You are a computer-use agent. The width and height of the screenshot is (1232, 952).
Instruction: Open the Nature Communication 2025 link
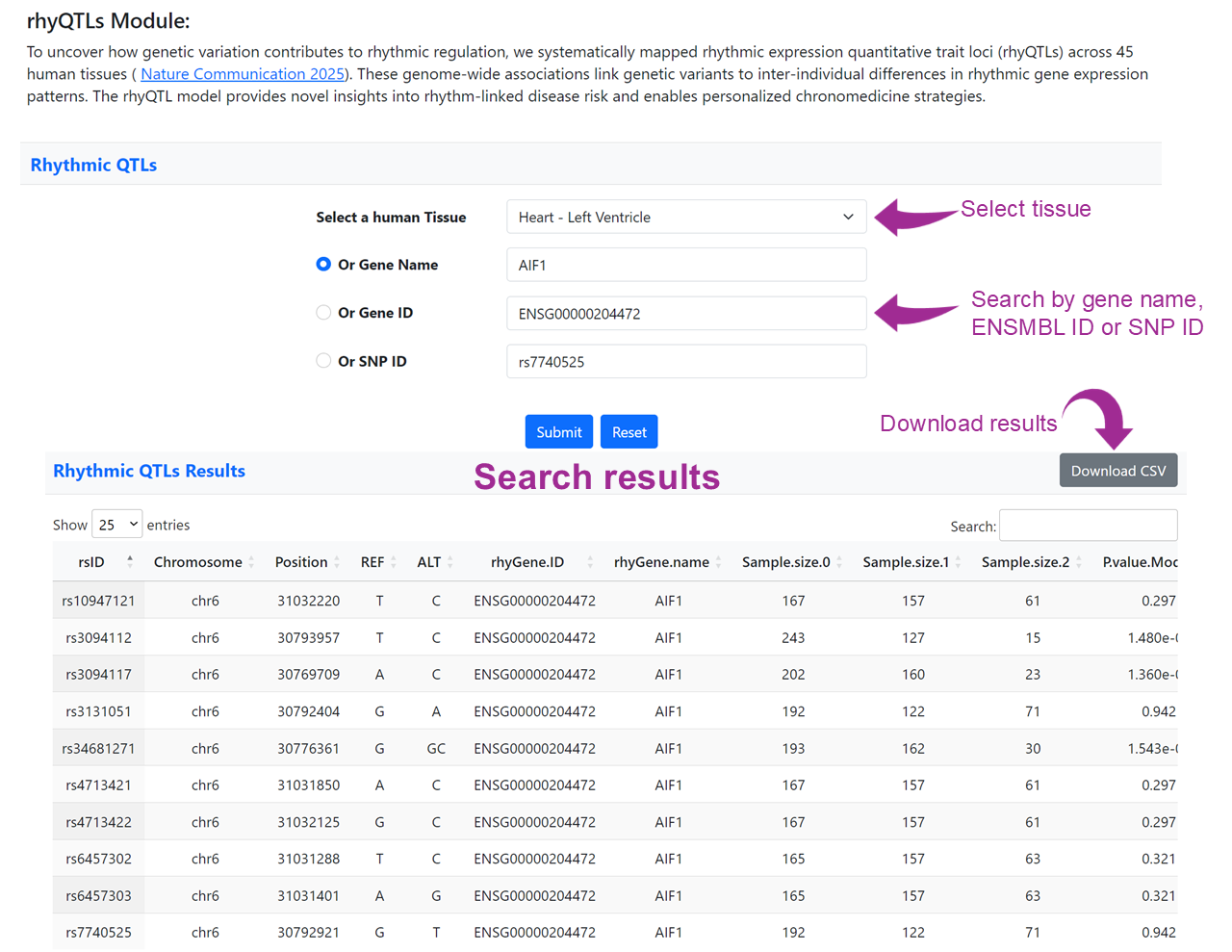click(x=243, y=74)
